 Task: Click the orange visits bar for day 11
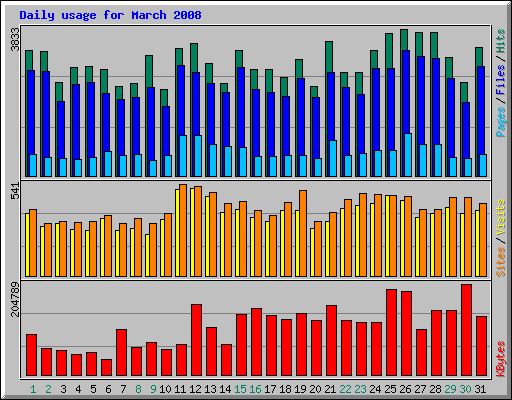tap(183, 230)
